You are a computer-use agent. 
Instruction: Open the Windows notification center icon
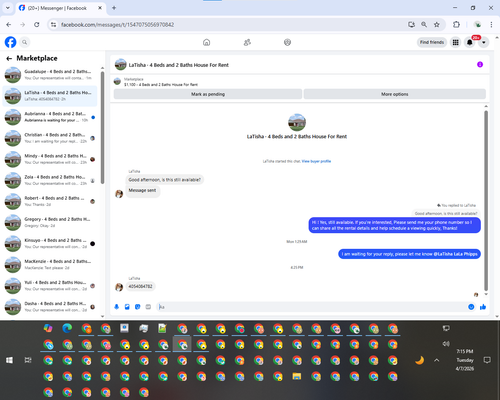click(487, 360)
